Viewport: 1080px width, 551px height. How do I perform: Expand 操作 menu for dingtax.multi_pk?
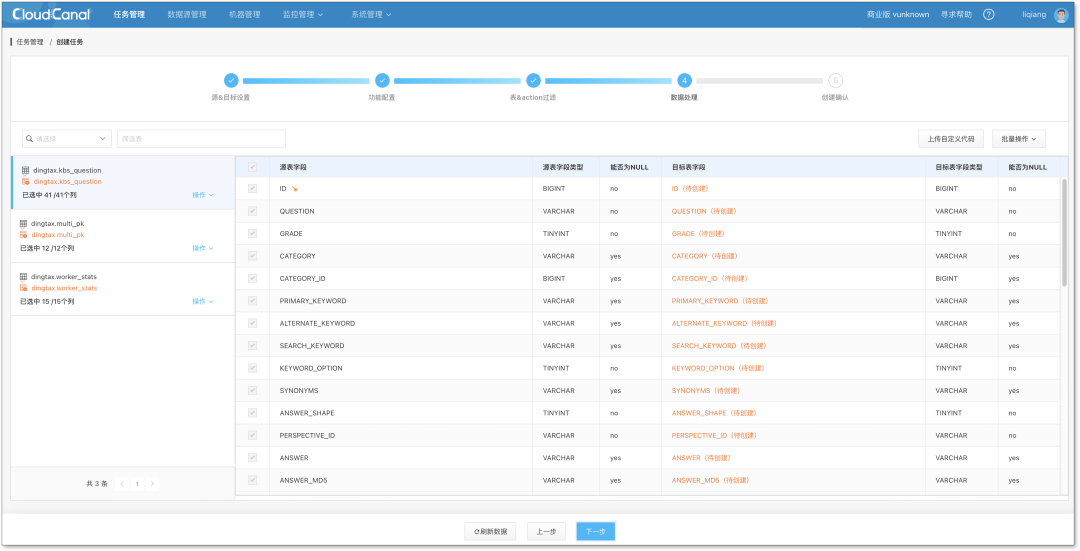click(202, 249)
